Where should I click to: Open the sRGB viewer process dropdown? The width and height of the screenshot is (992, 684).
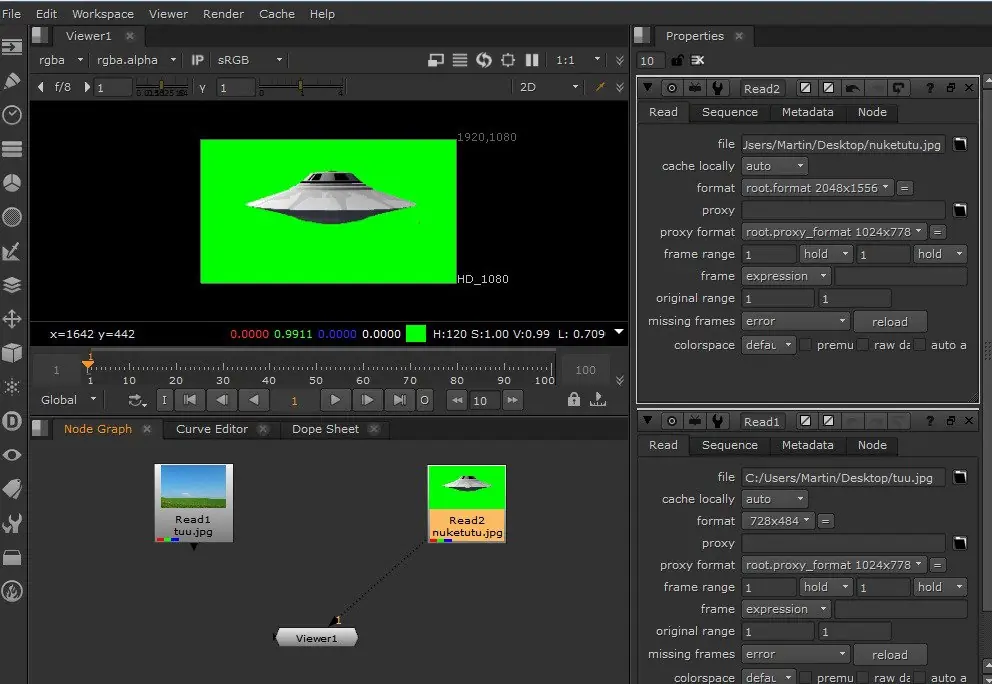coord(249,60)
